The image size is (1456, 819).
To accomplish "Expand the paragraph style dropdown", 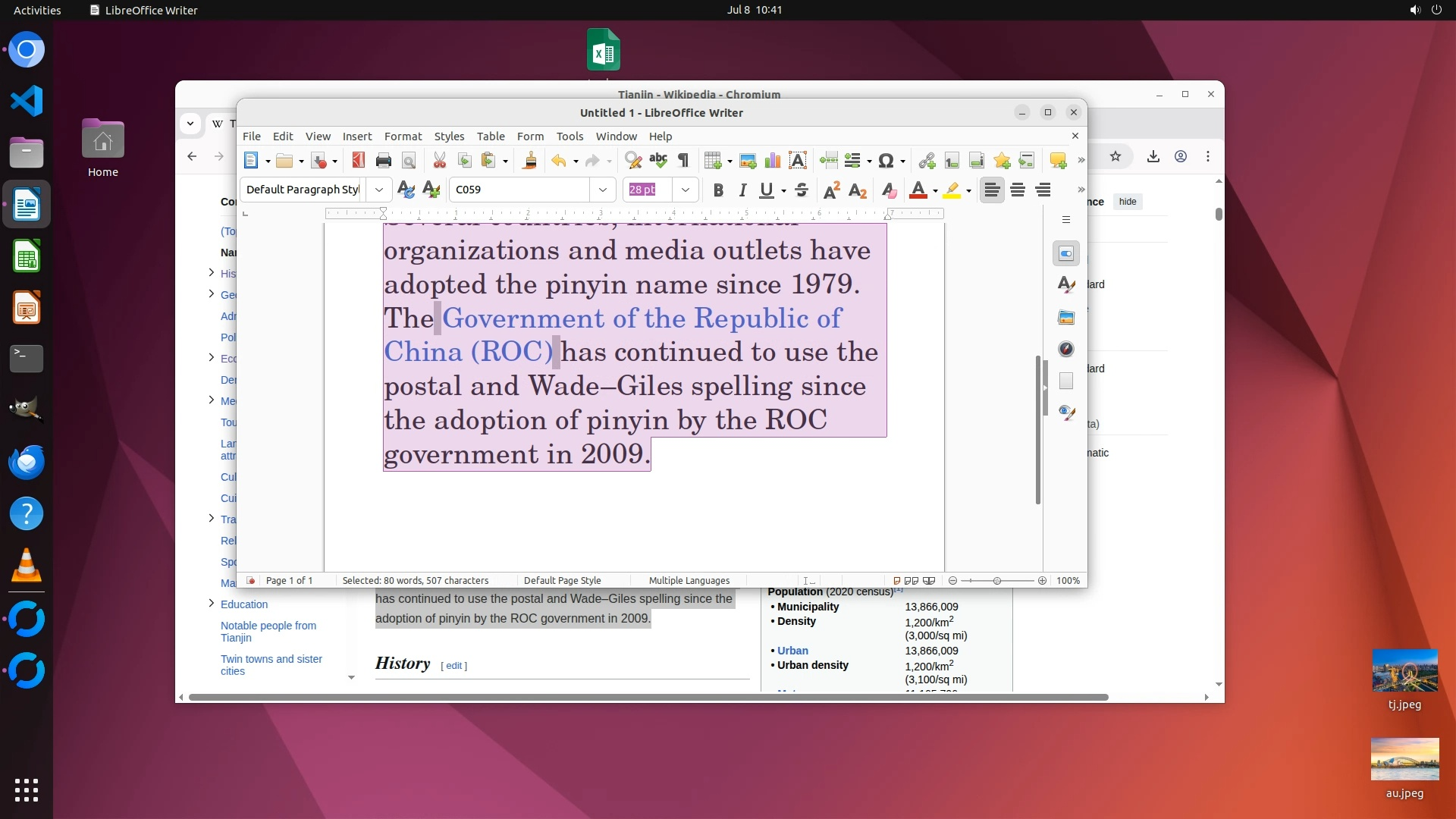I will pos(378,190).
